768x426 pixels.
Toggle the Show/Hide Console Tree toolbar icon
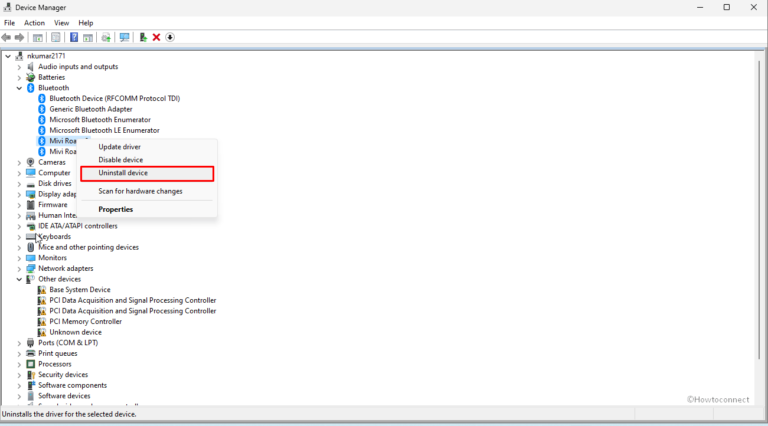tap(38, 37)
